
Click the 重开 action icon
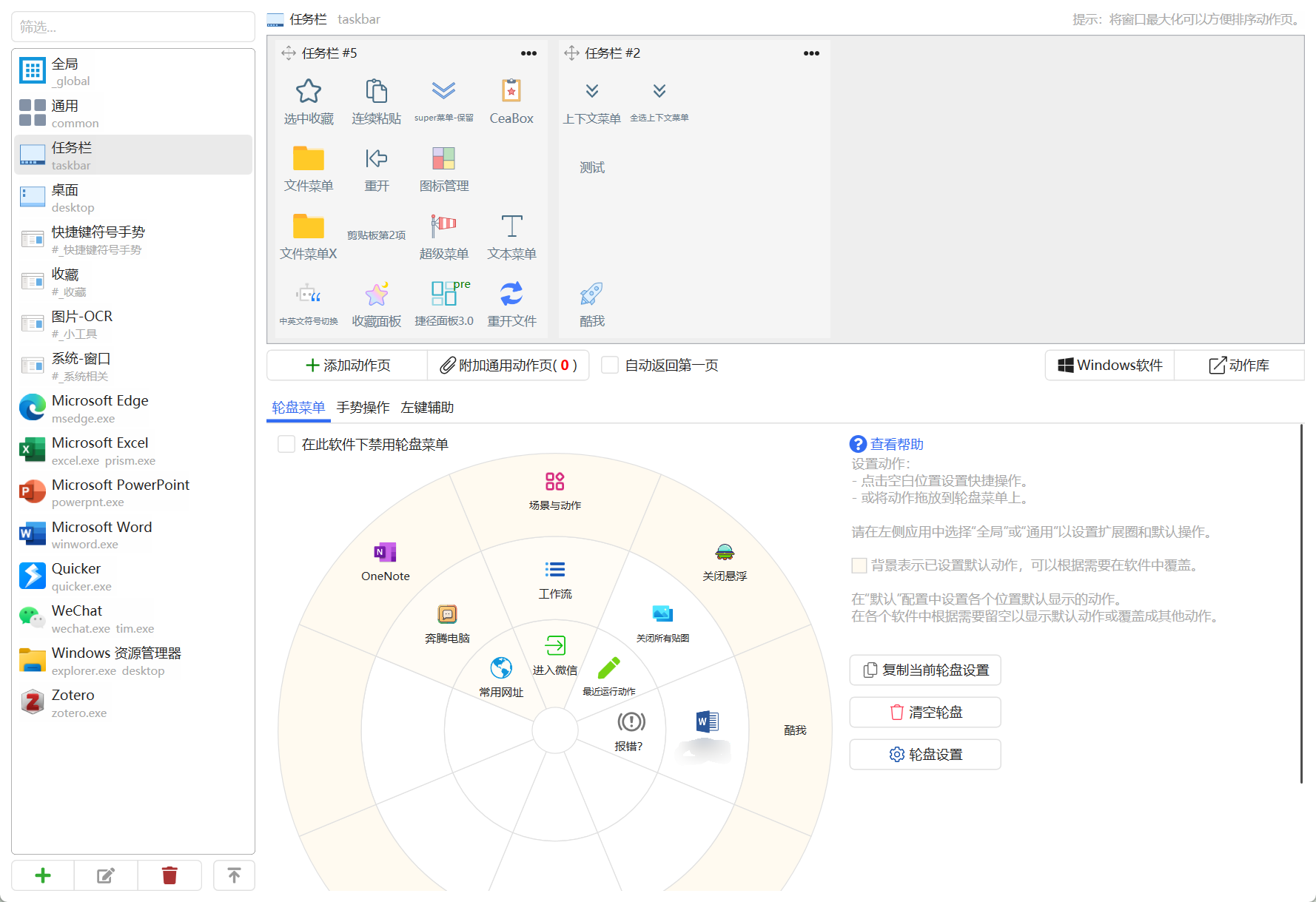coord(376,169)
